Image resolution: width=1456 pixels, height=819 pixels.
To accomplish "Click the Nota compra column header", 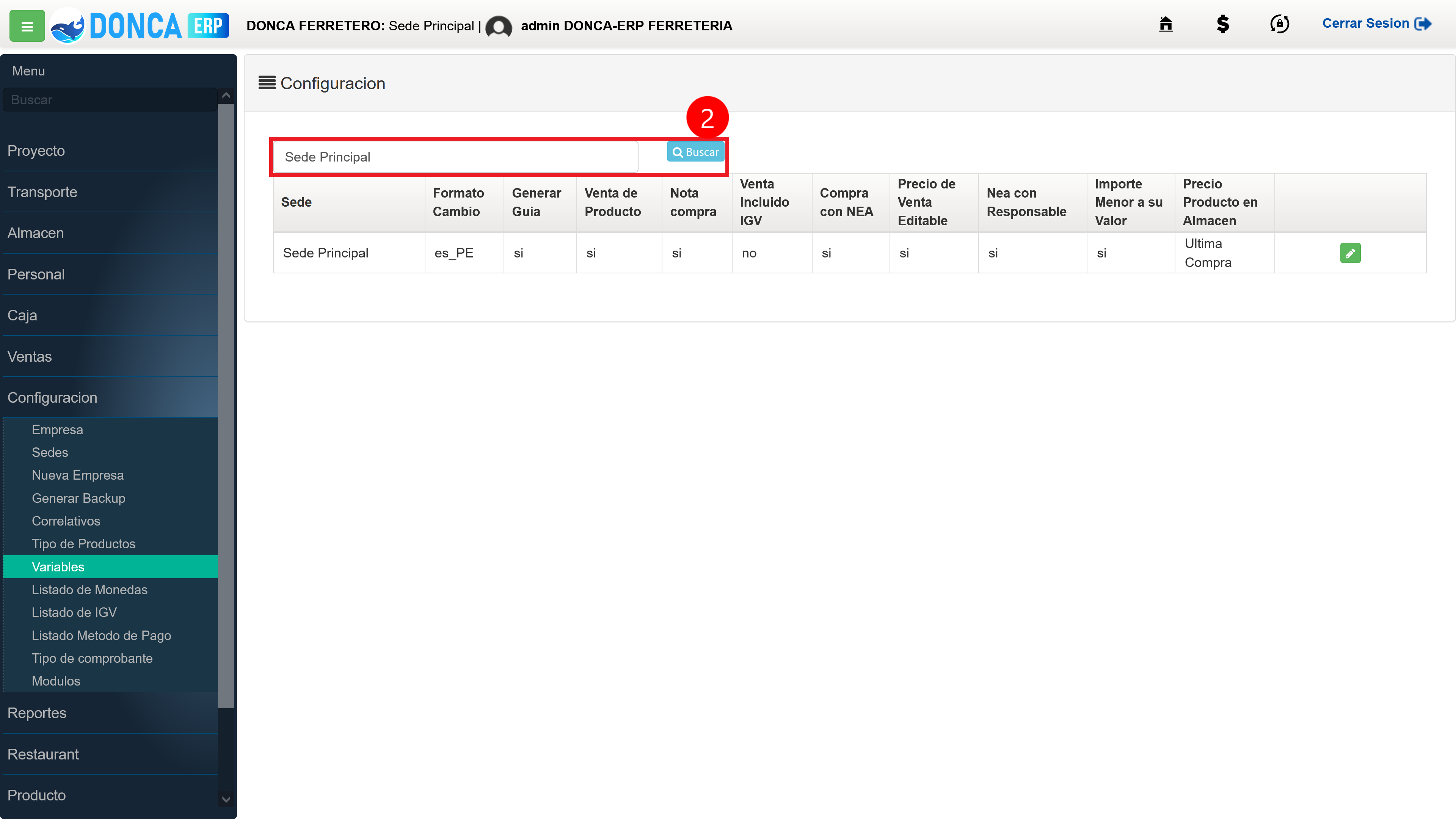I will point(697,202).
